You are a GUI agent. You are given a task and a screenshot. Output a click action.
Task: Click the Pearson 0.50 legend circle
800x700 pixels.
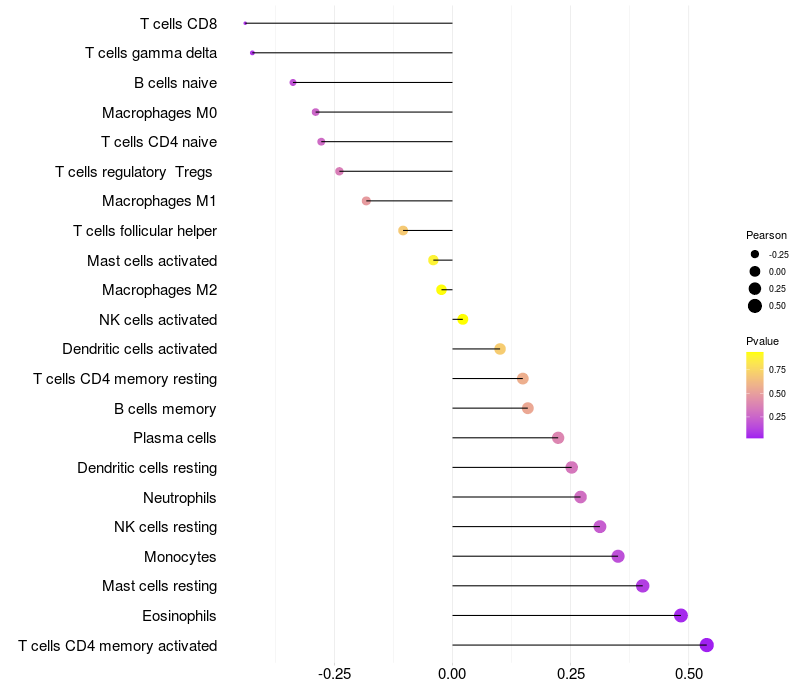tap(755, 306)
